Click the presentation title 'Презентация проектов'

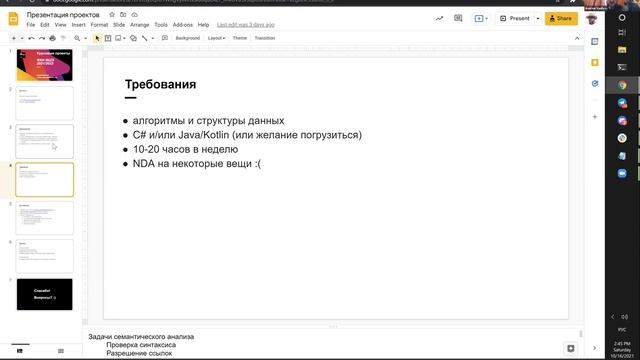pos(63,15)
